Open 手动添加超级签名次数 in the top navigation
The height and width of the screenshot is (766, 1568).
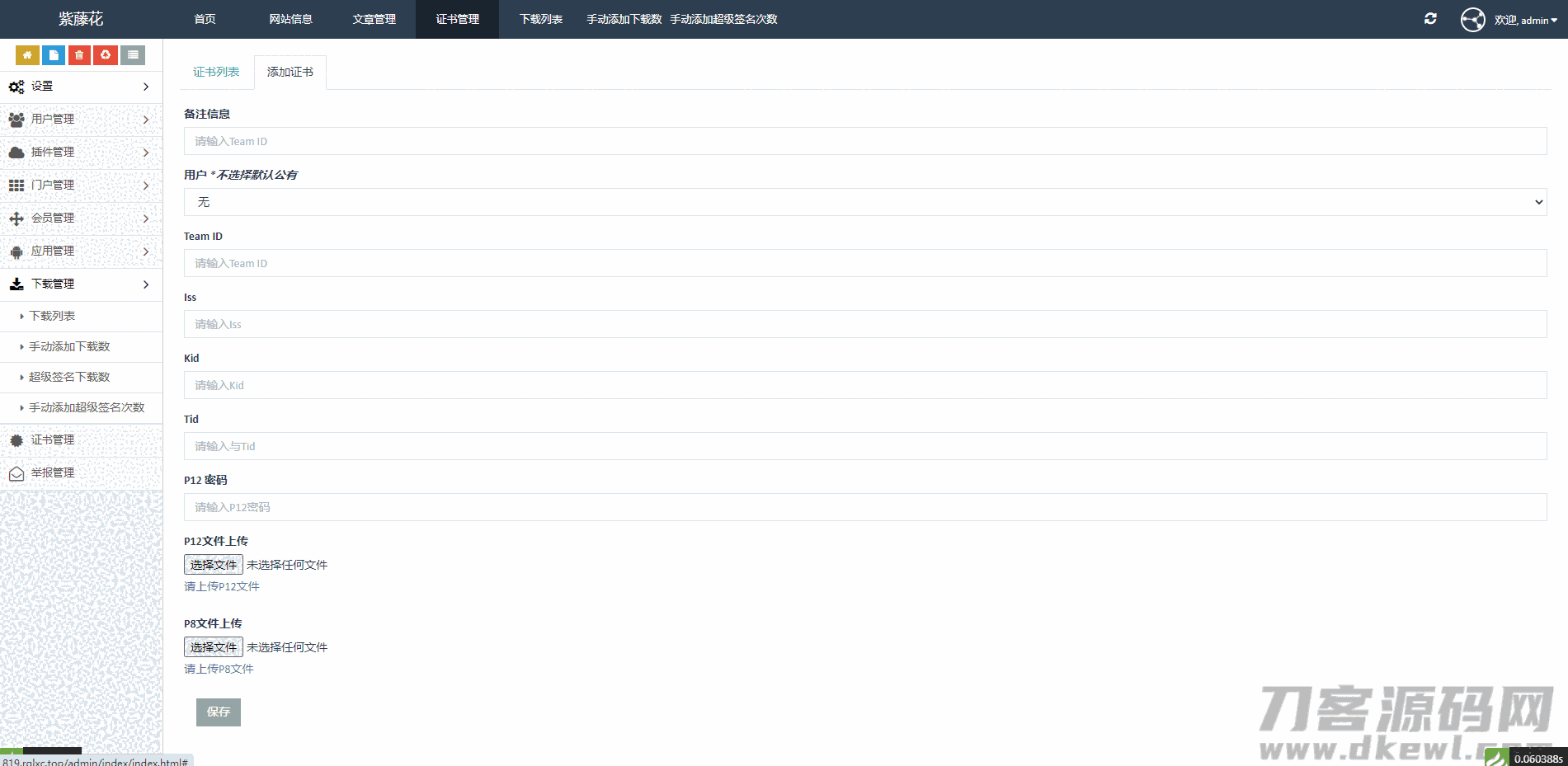[x=723, y=19]
